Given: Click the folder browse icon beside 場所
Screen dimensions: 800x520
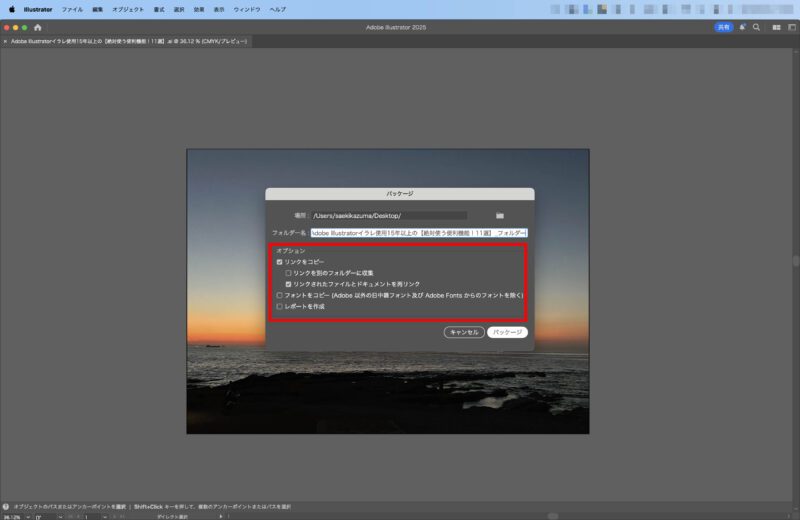Looking at the screenshot, I should point(499,215).
